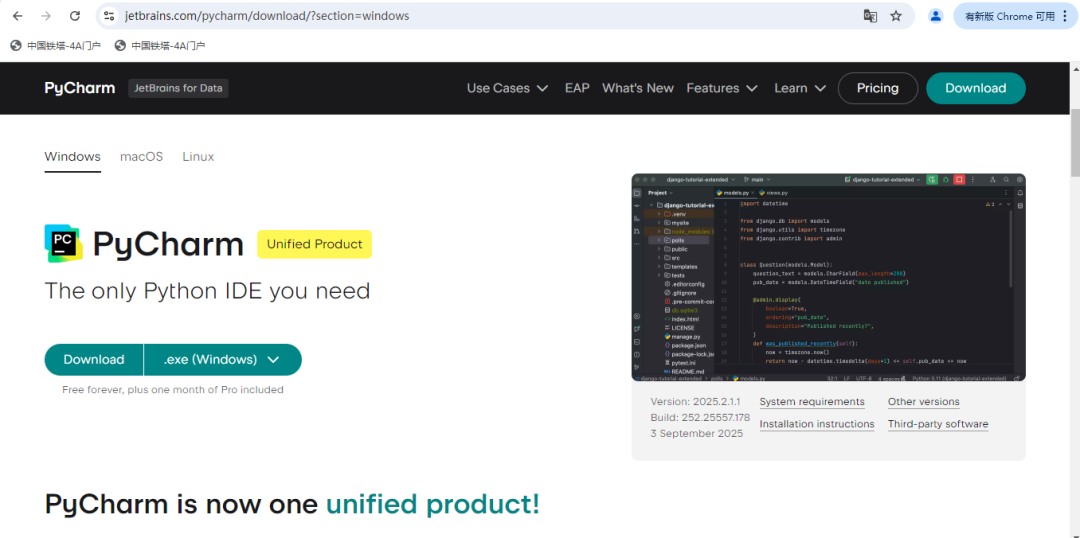
Task: Open the Chrome profile avatar
Action: tap(935, 16)
